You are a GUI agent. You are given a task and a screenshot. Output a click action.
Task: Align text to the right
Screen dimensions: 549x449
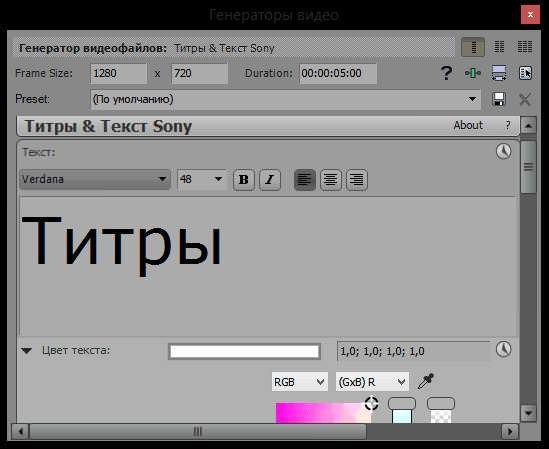(356, 180)
